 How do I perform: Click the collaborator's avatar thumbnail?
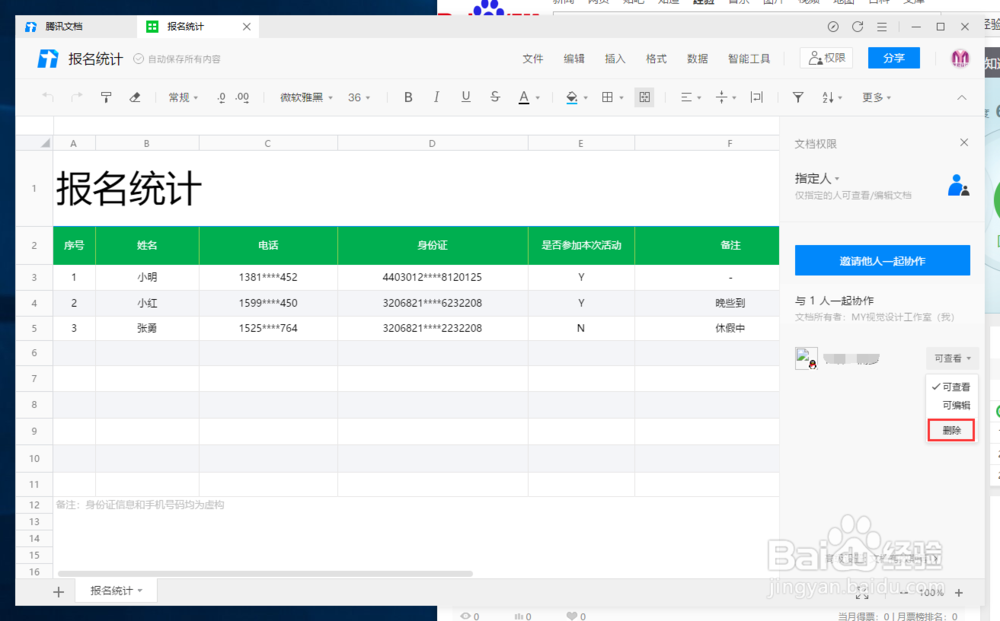pos(806,358)
